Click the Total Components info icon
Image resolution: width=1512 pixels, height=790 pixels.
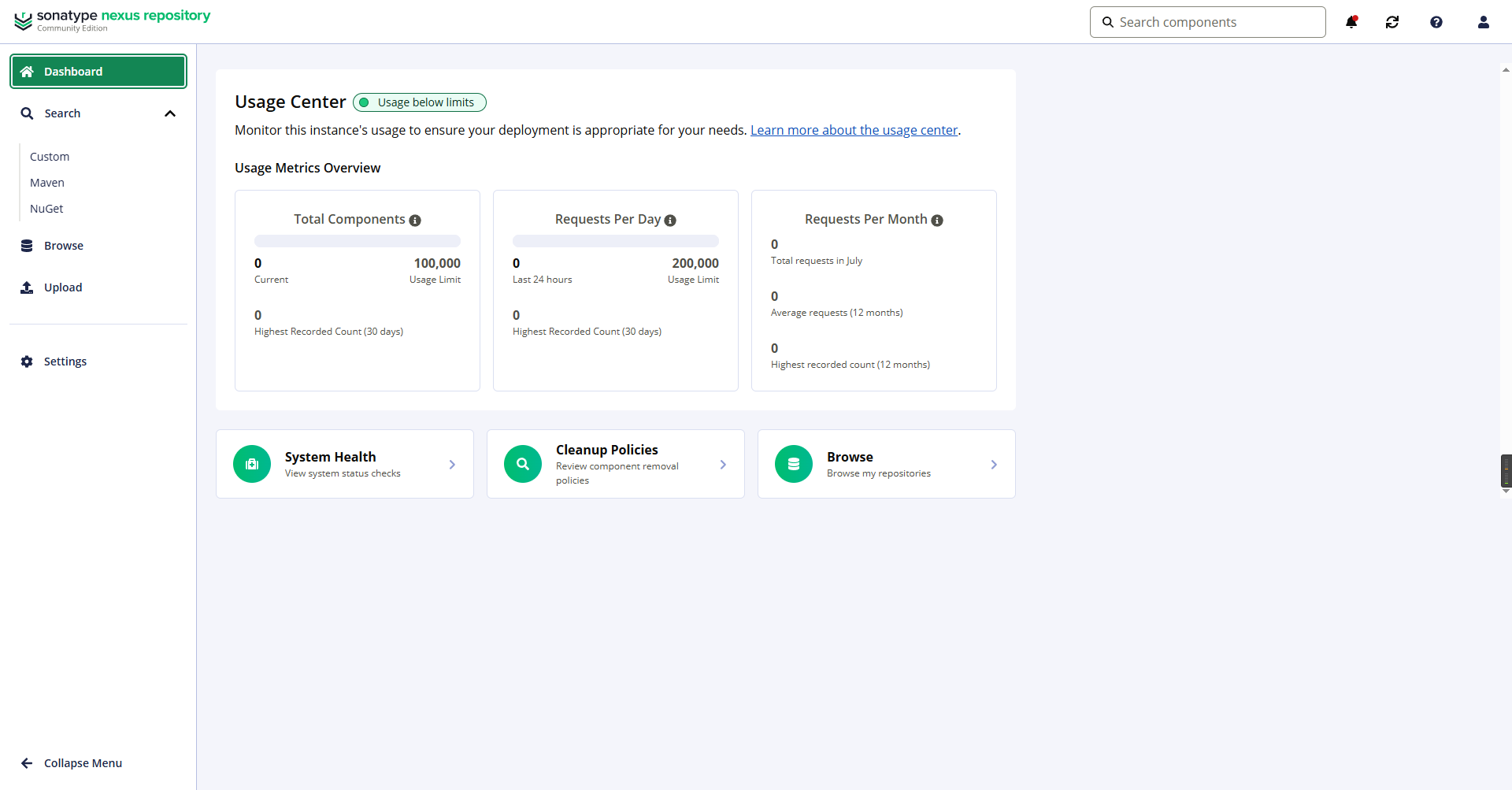coord(415,221)
